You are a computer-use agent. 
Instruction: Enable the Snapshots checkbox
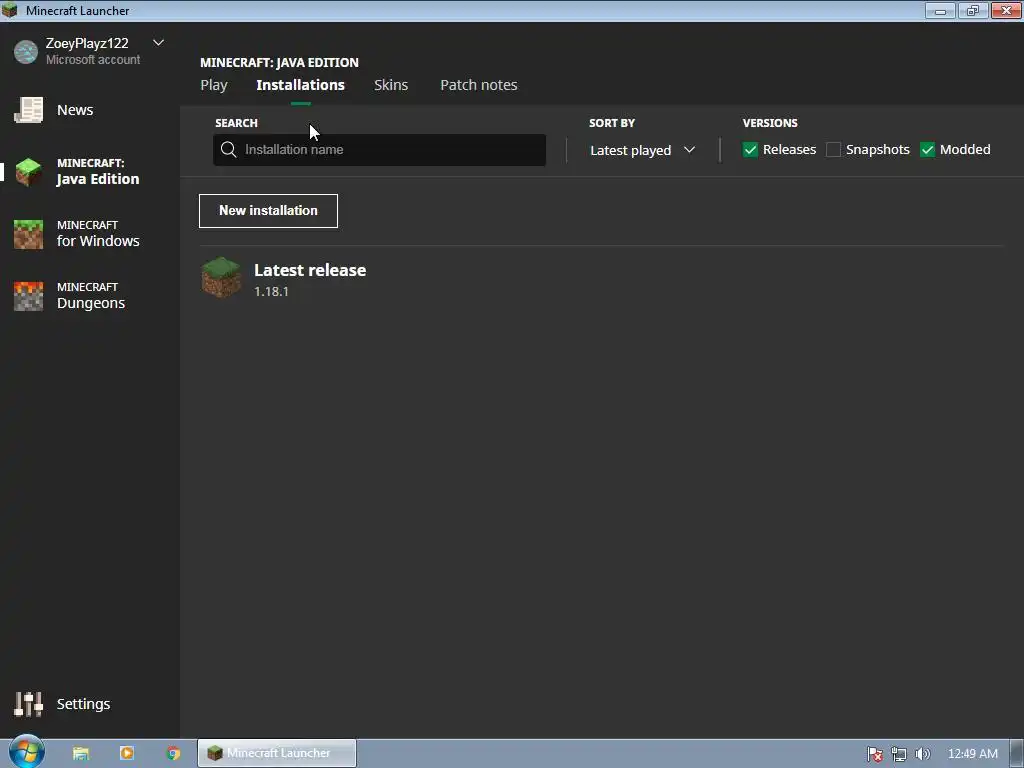833,150
